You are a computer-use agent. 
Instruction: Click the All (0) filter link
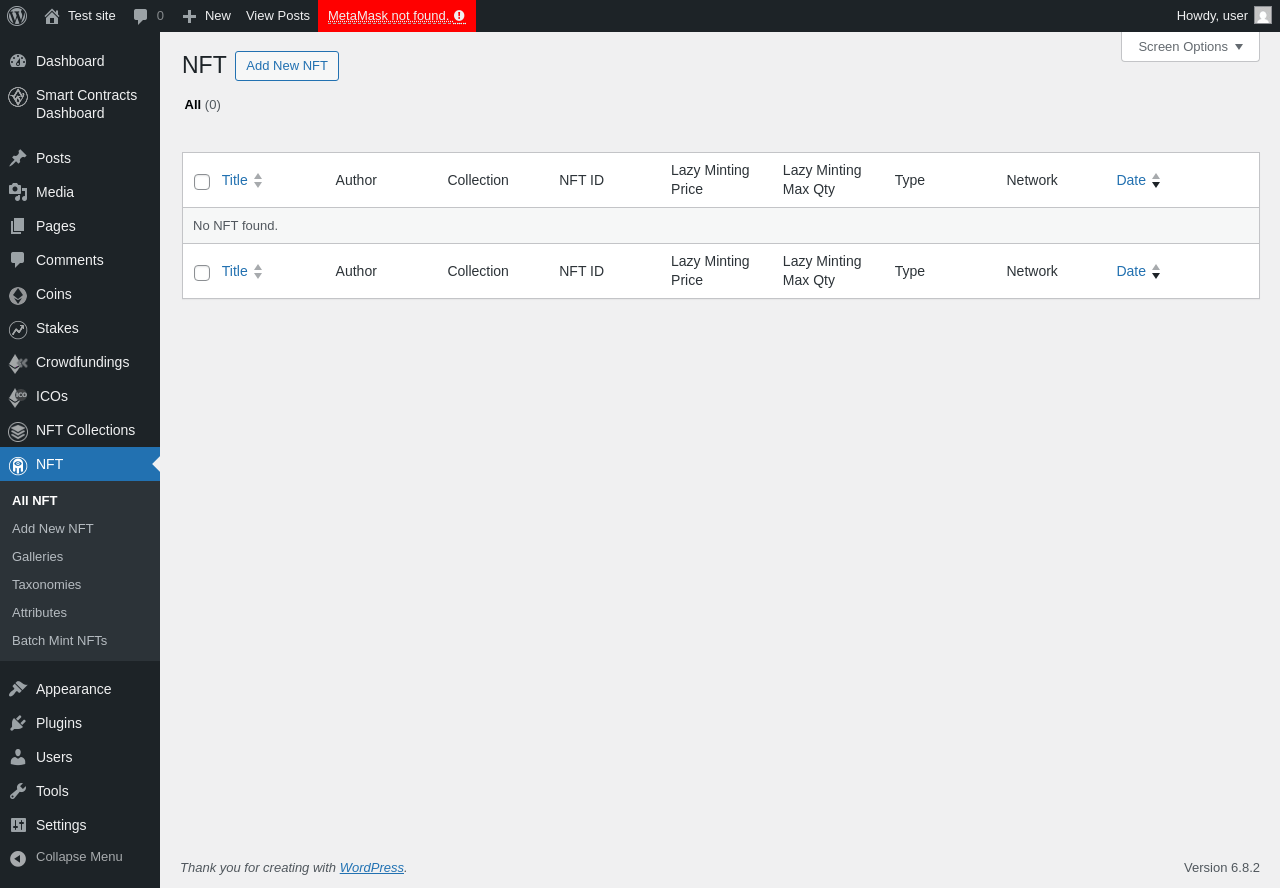pos(202,104)
